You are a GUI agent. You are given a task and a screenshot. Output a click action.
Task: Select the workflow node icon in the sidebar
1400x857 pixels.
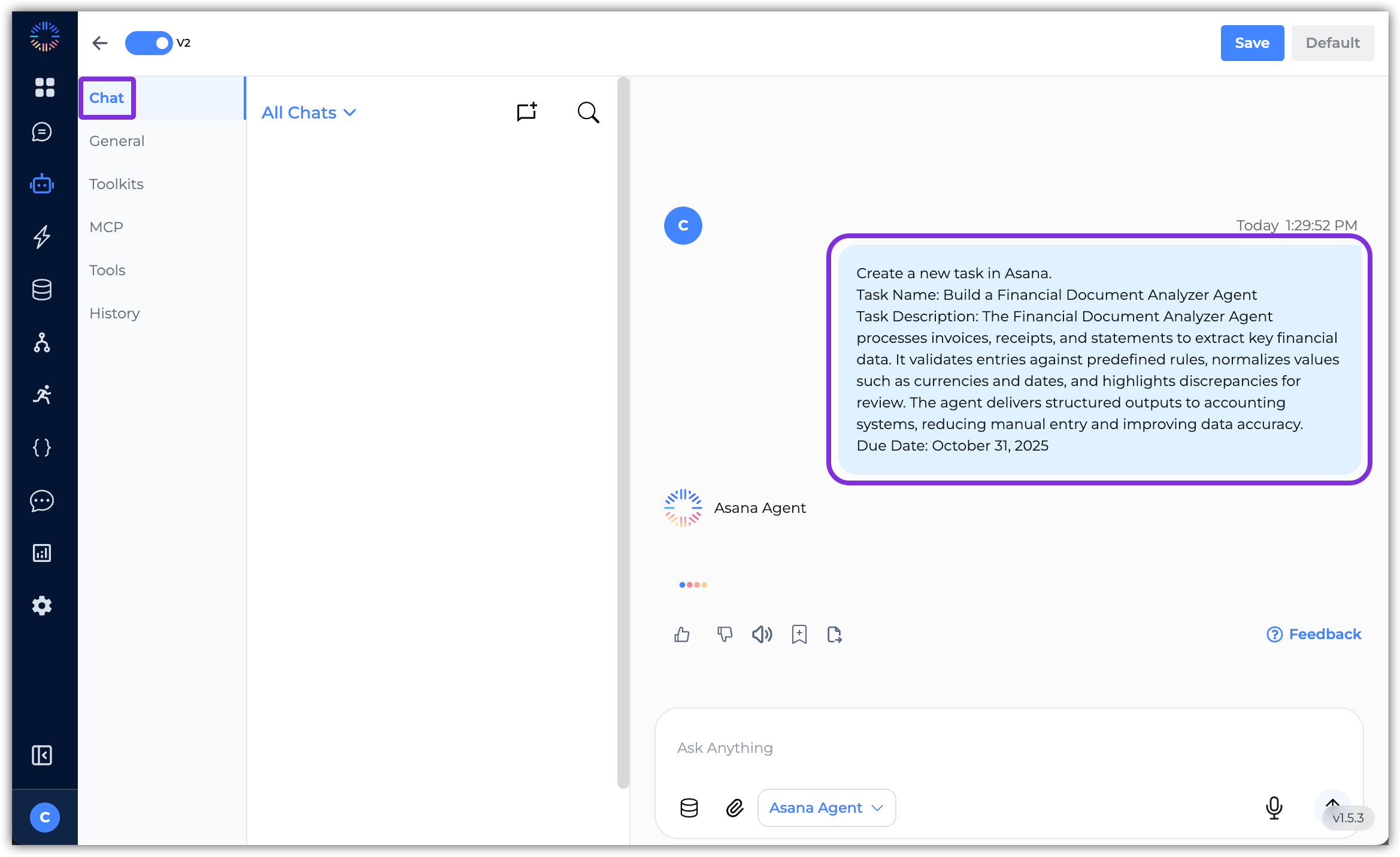[42, 342]
